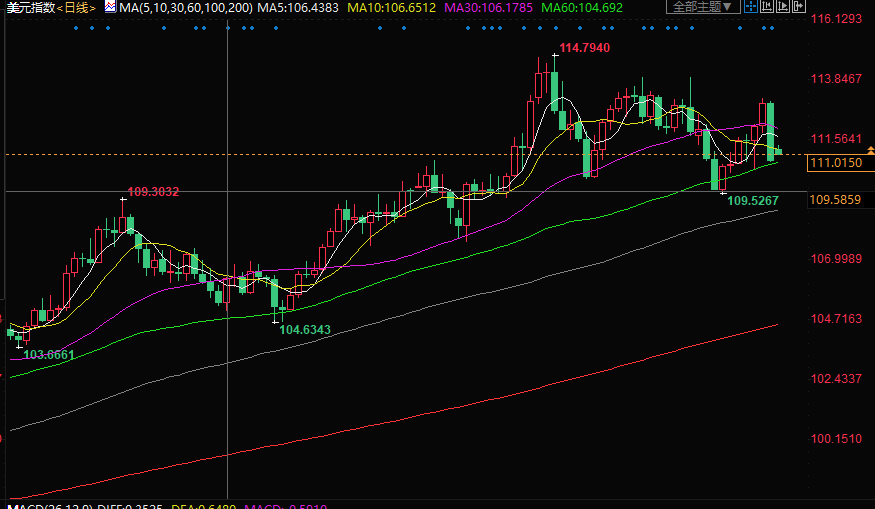Click the 114.7940 high price label
This screenshot has width=875, height=509.
(x=585, y=48)
